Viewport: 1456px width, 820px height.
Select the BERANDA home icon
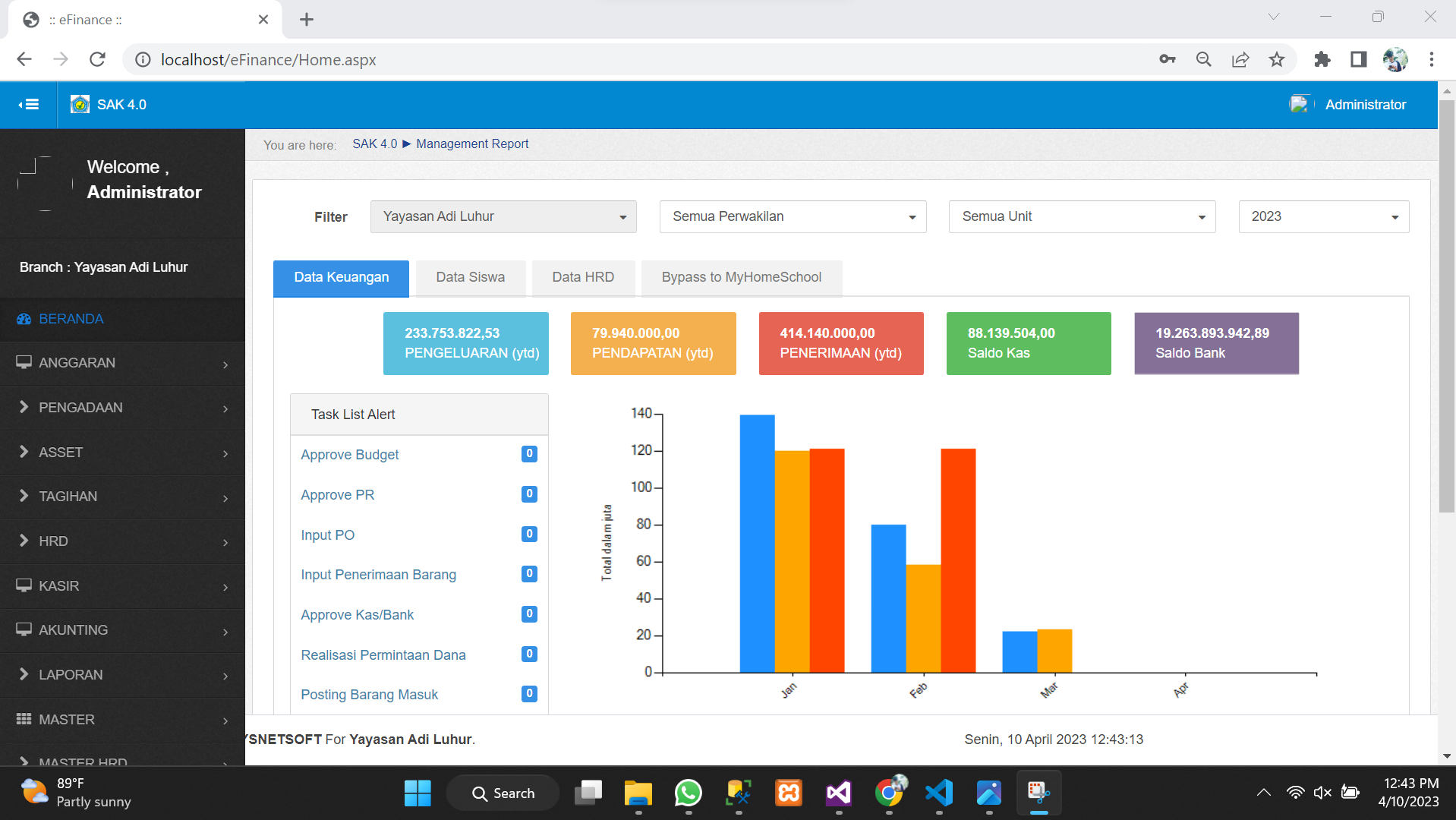pos(24,319)
